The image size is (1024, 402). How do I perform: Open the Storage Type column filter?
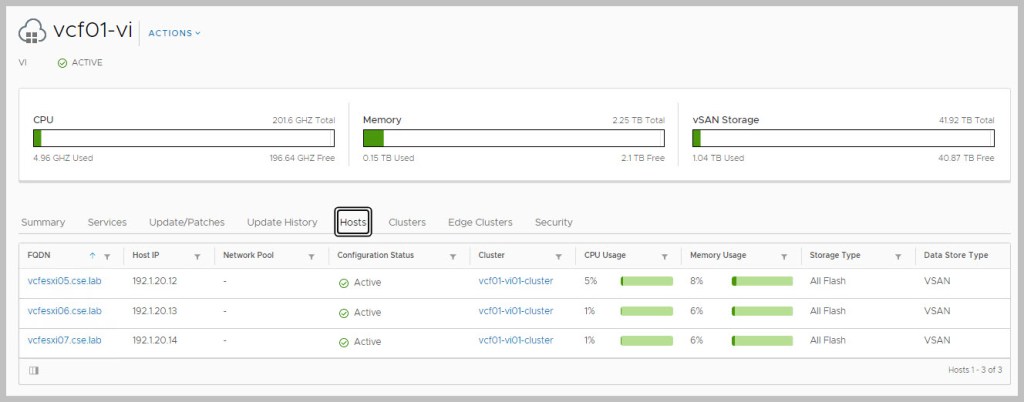tap(898, 256)
